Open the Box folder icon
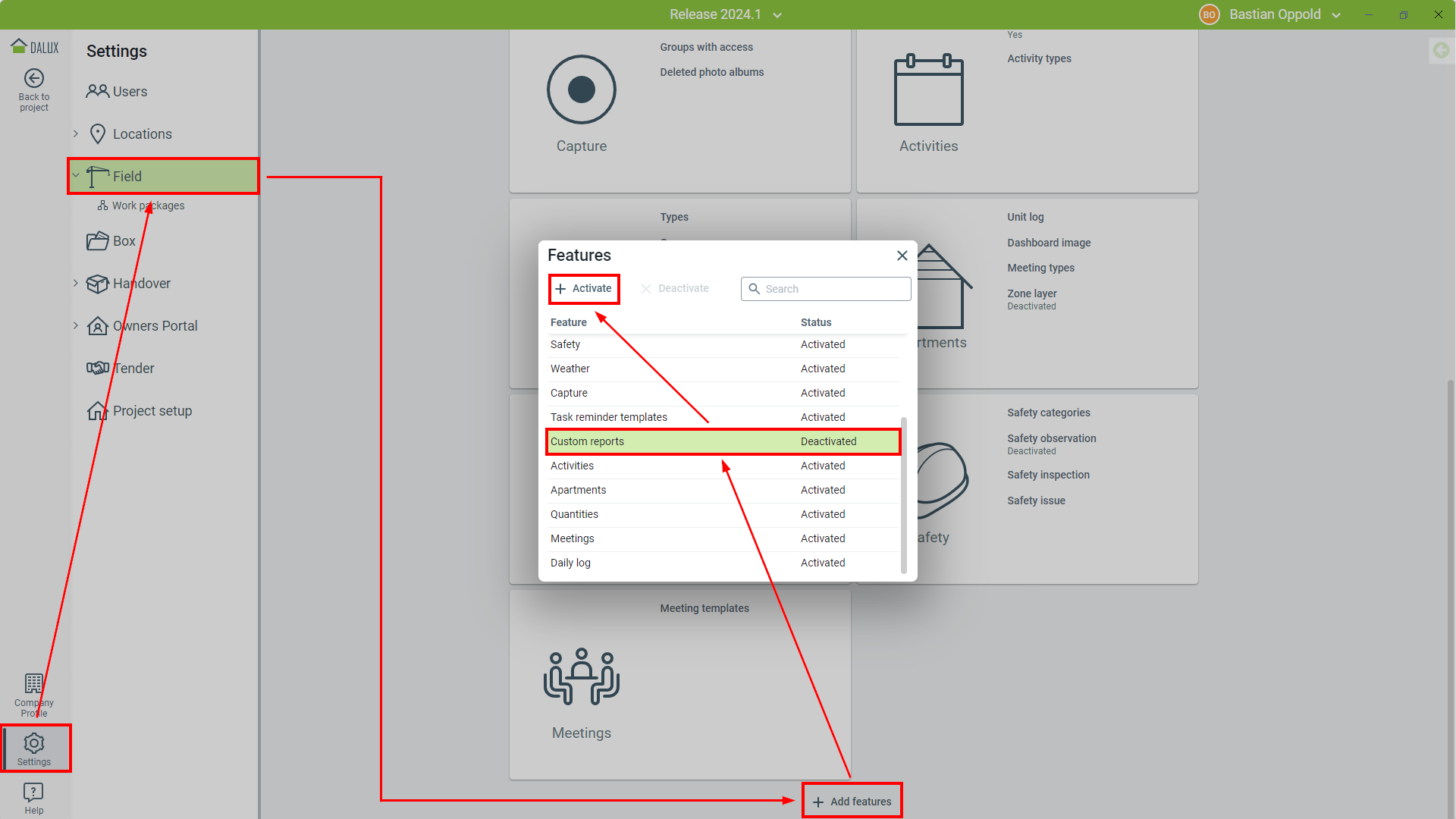This screenshot has width=1456, height=819. tap(97, 241)
